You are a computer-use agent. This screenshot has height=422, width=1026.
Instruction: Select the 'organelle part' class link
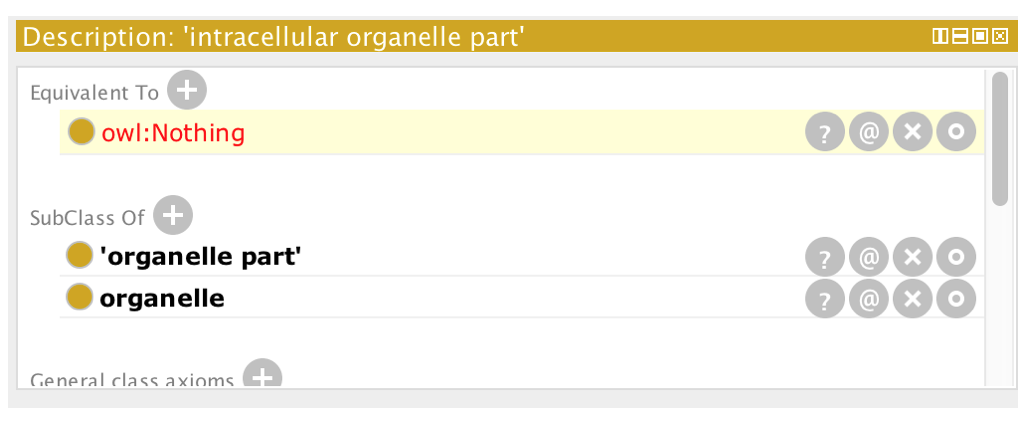click(200, 256)
